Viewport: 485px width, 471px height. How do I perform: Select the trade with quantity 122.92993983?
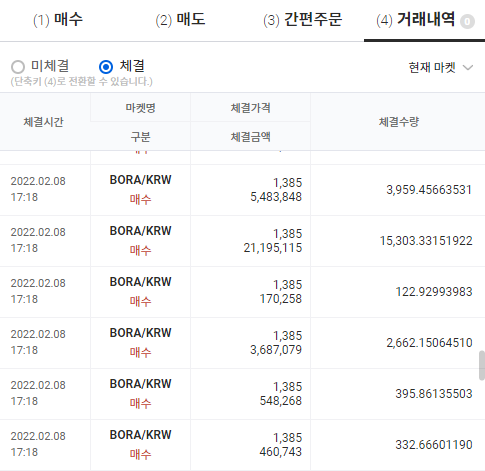[242, 292]
